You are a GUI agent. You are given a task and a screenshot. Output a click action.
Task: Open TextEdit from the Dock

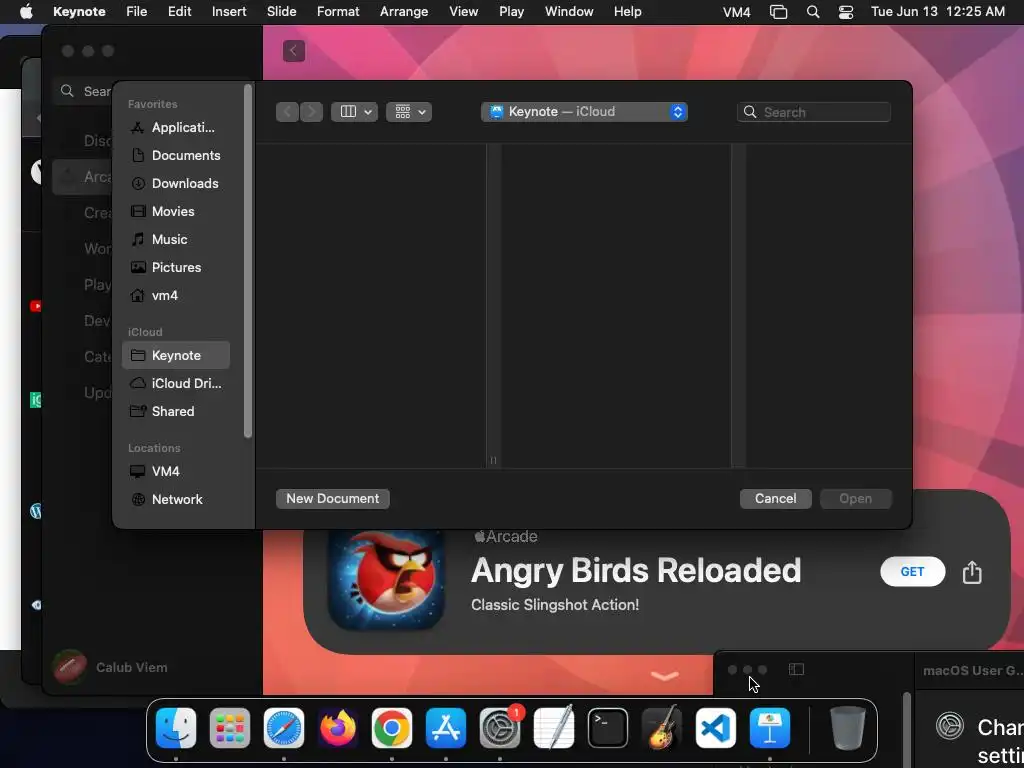click(x=554, y=728)
